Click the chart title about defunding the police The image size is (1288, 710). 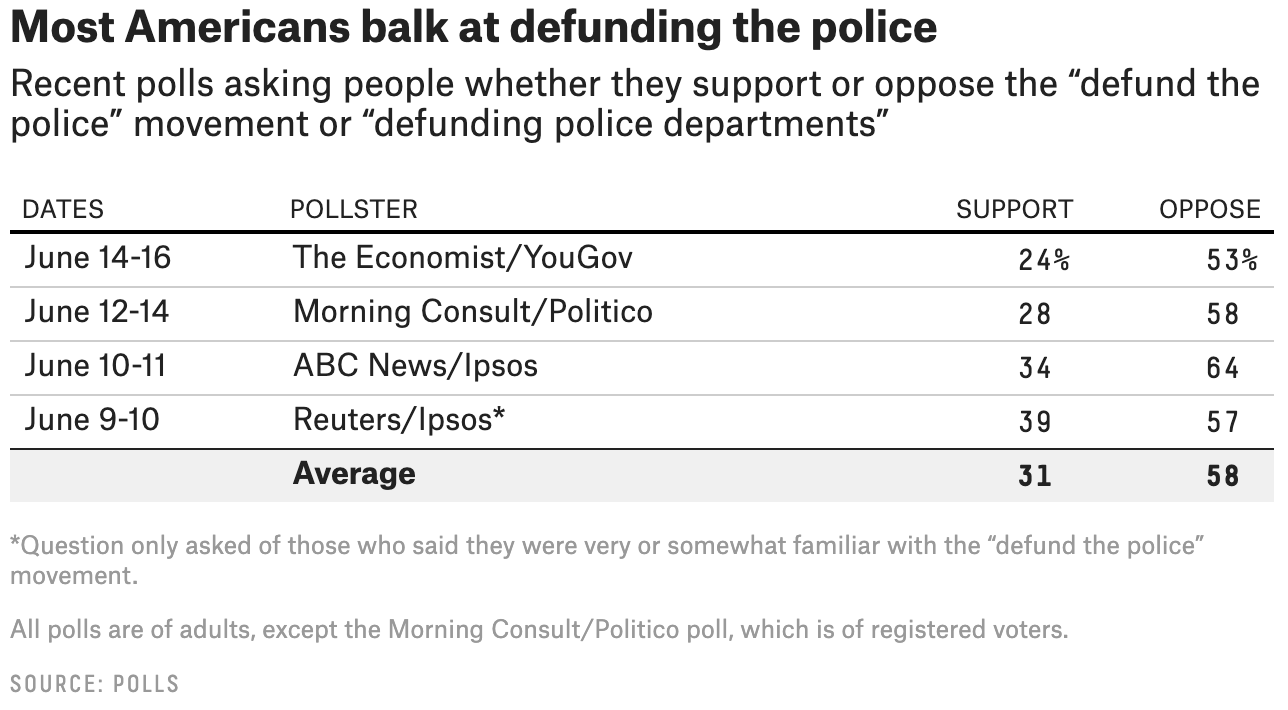pyautogui.click(x=474, y=28)
